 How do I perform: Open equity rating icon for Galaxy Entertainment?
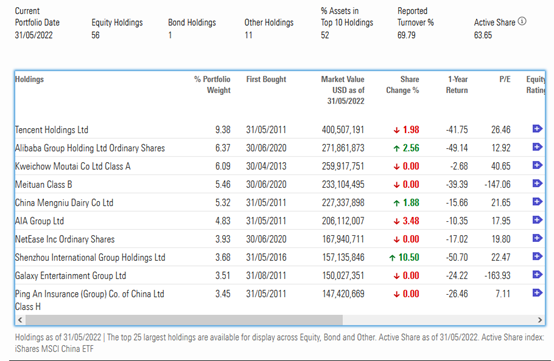(x=537, y=275)
